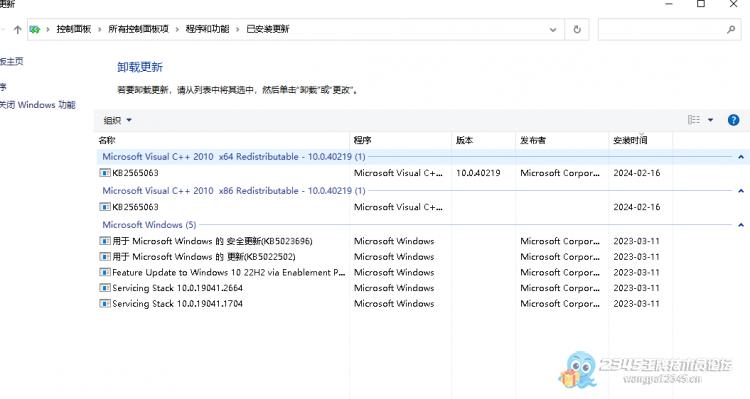Click the address bar location icon

(x=34, y=29)
